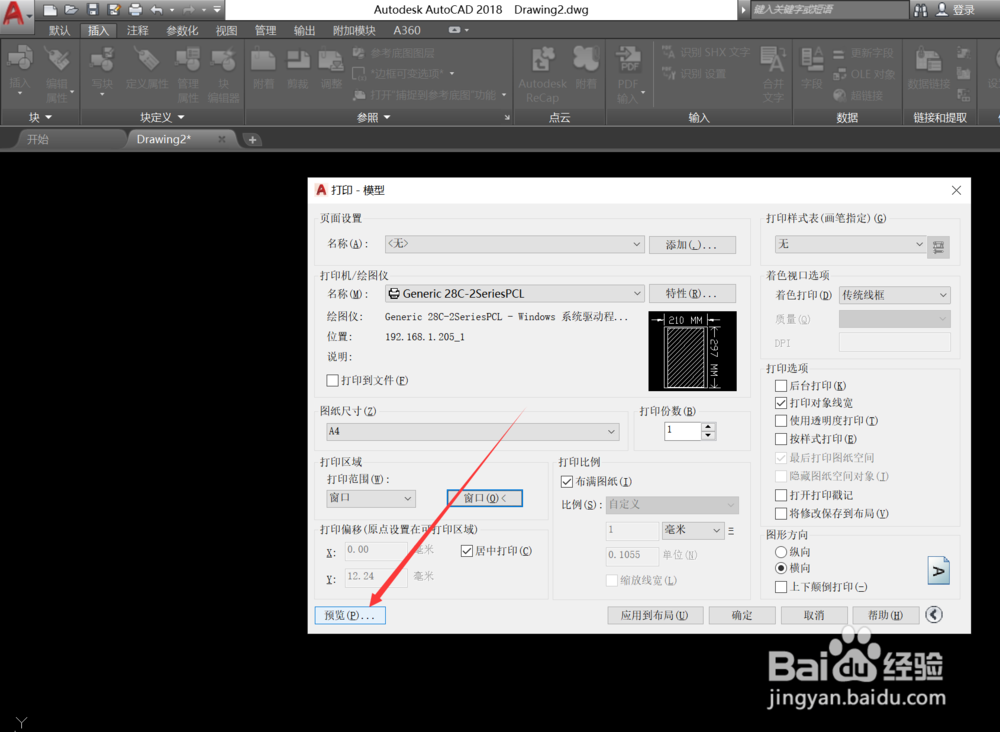Click the Cancel button in plot dialog
The width and height of the screenshot is (1000, 732).
[814, 615]
